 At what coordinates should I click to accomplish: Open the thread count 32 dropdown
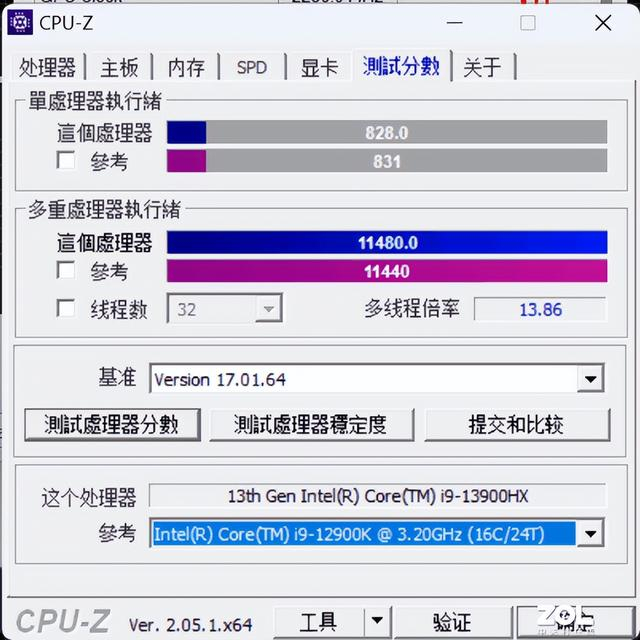pos(225,309)
